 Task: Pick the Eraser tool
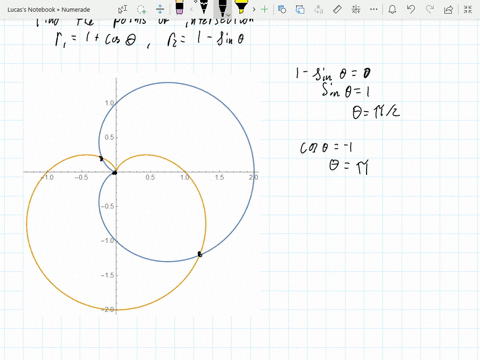[179, 8]
